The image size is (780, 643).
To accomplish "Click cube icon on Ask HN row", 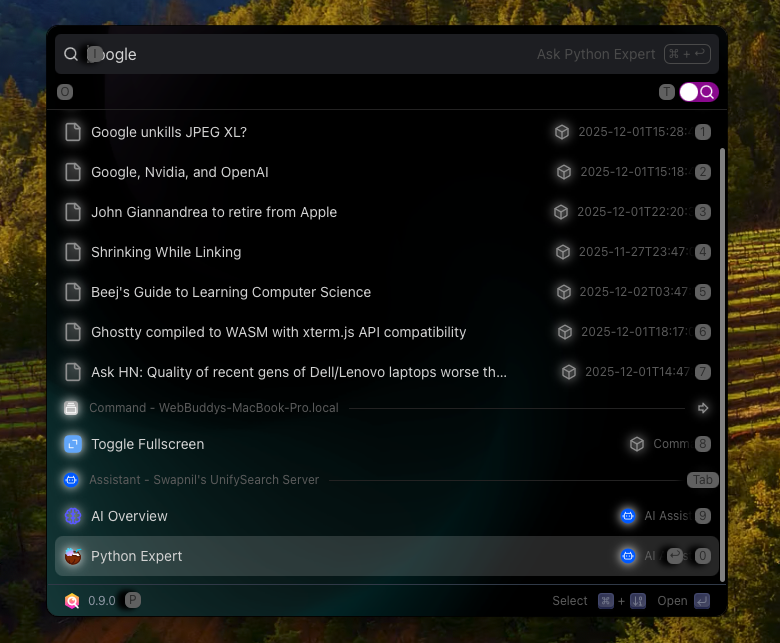I will click(569, 372).
